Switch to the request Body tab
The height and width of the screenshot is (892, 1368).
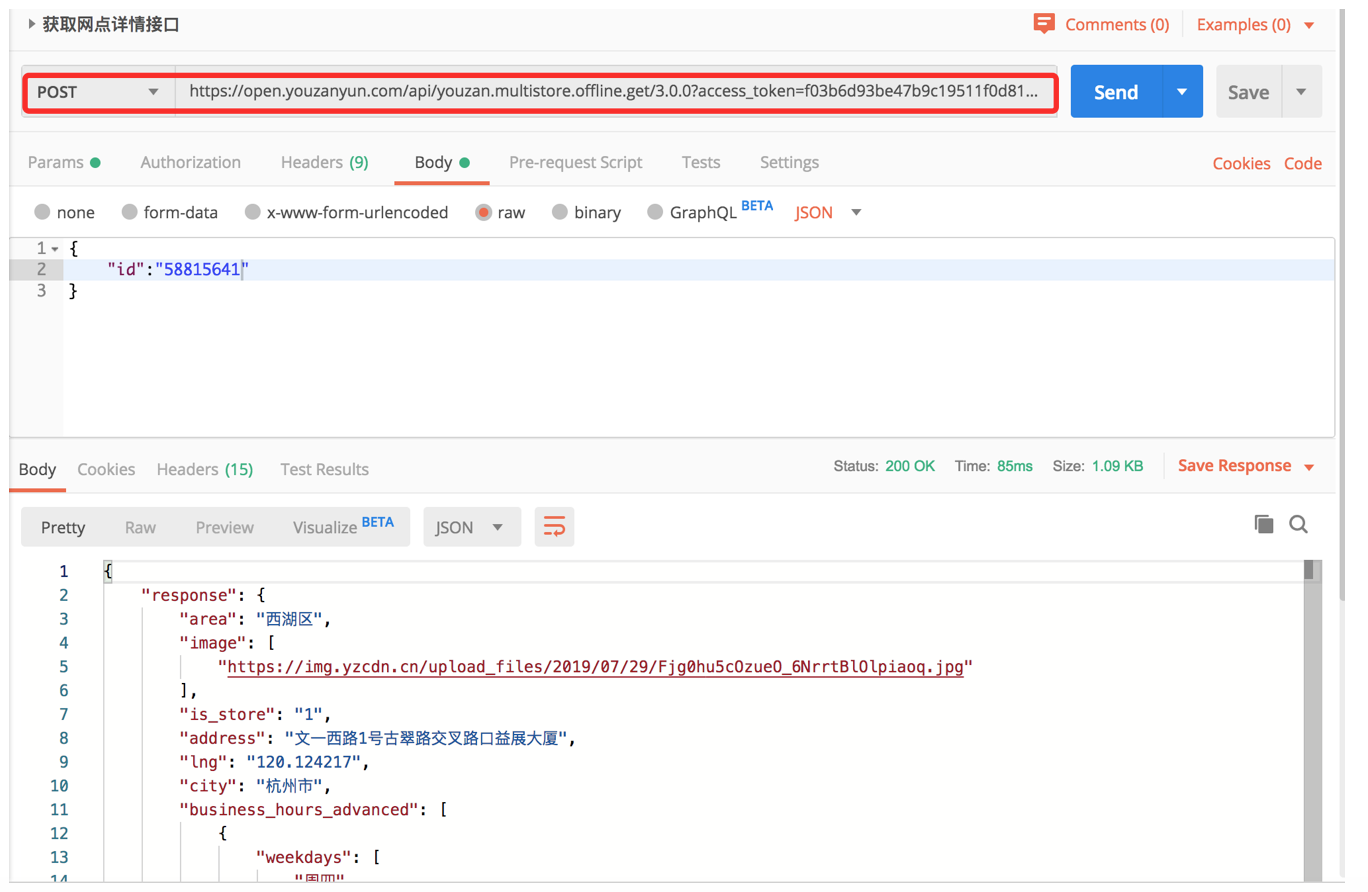(442, 162)
